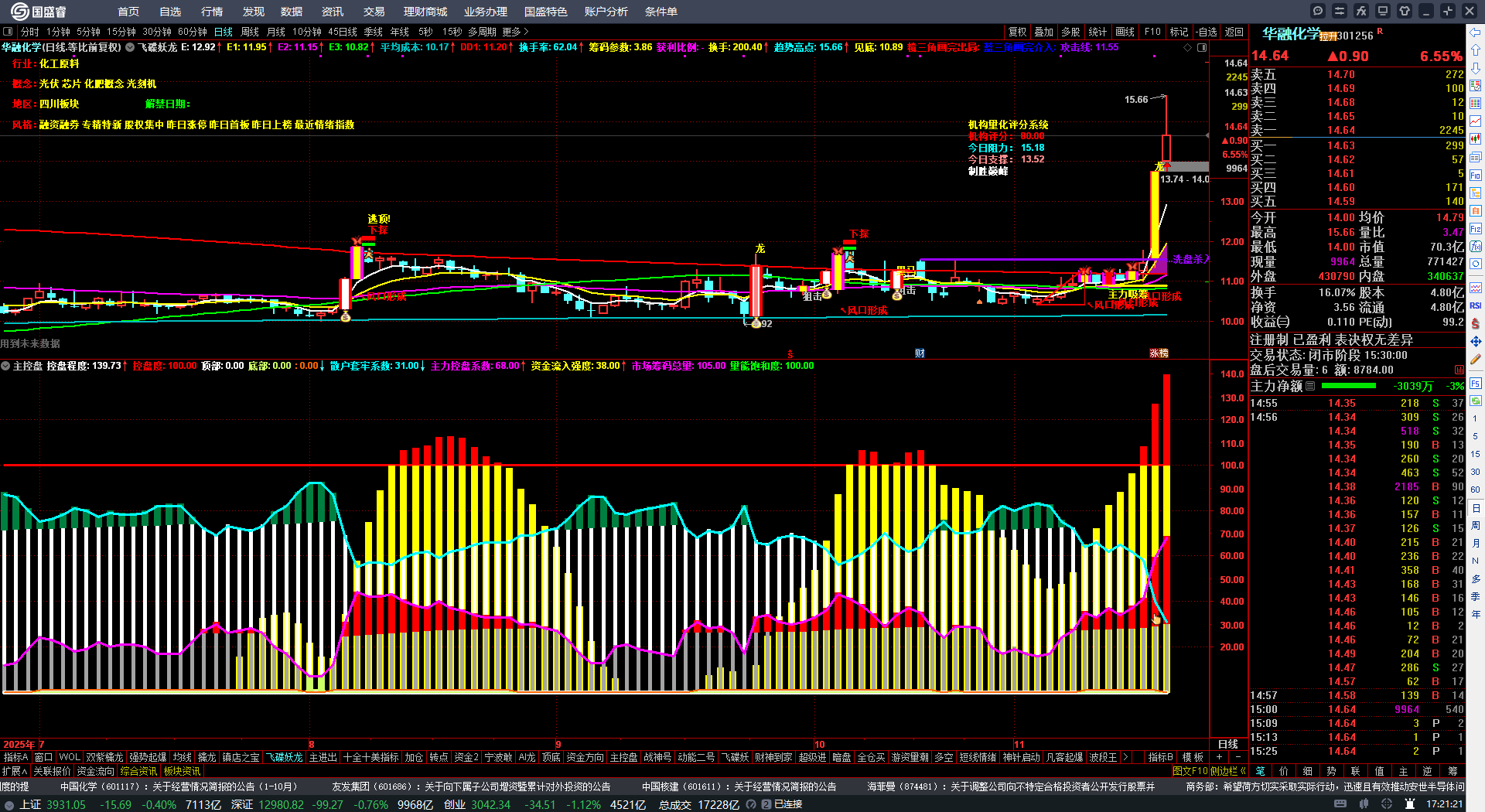
Task: Click the f(x) function icon in sidebar
Action: click(1476, 247)
